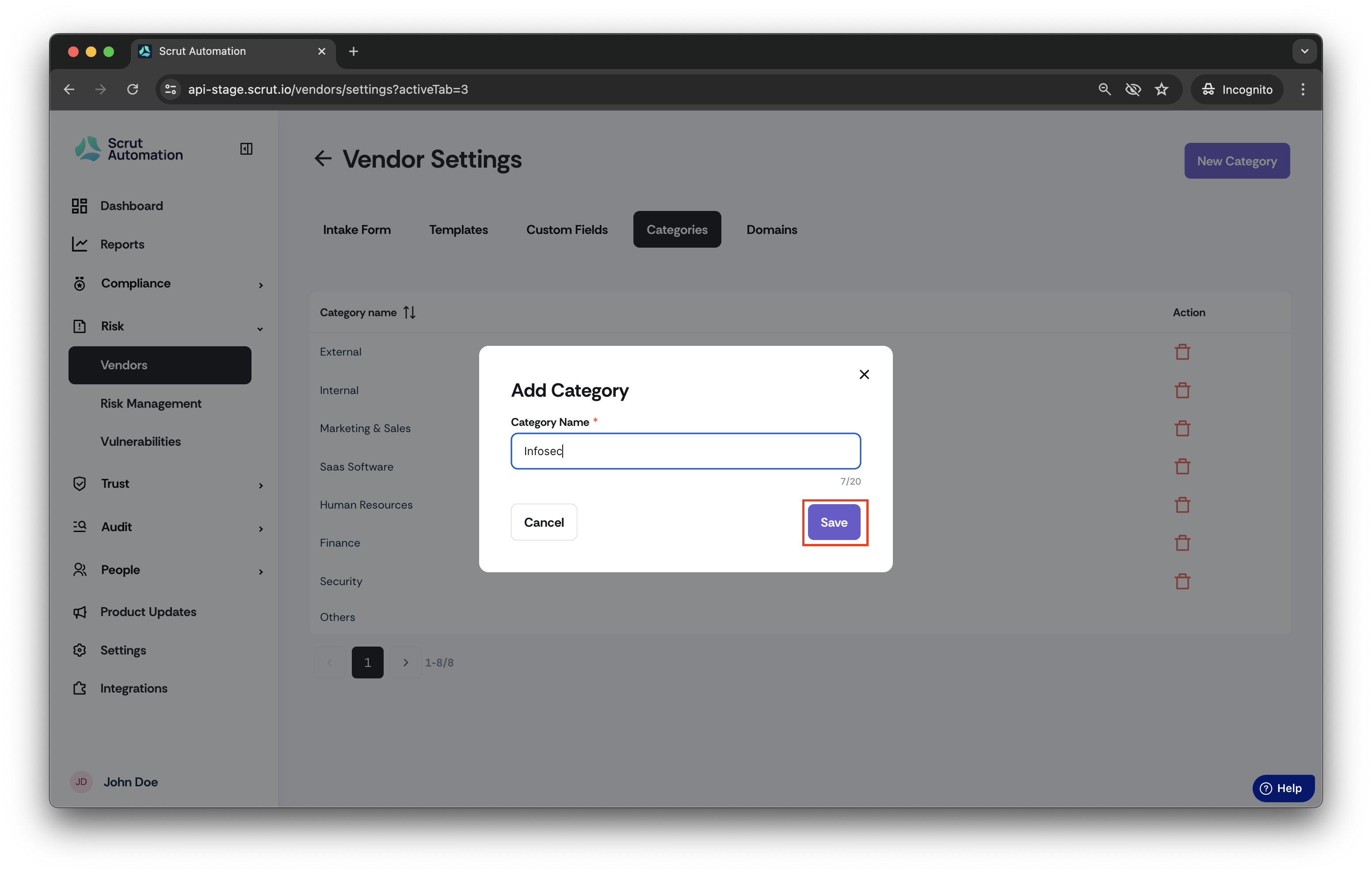Open the Help widget

point(1283,789)
